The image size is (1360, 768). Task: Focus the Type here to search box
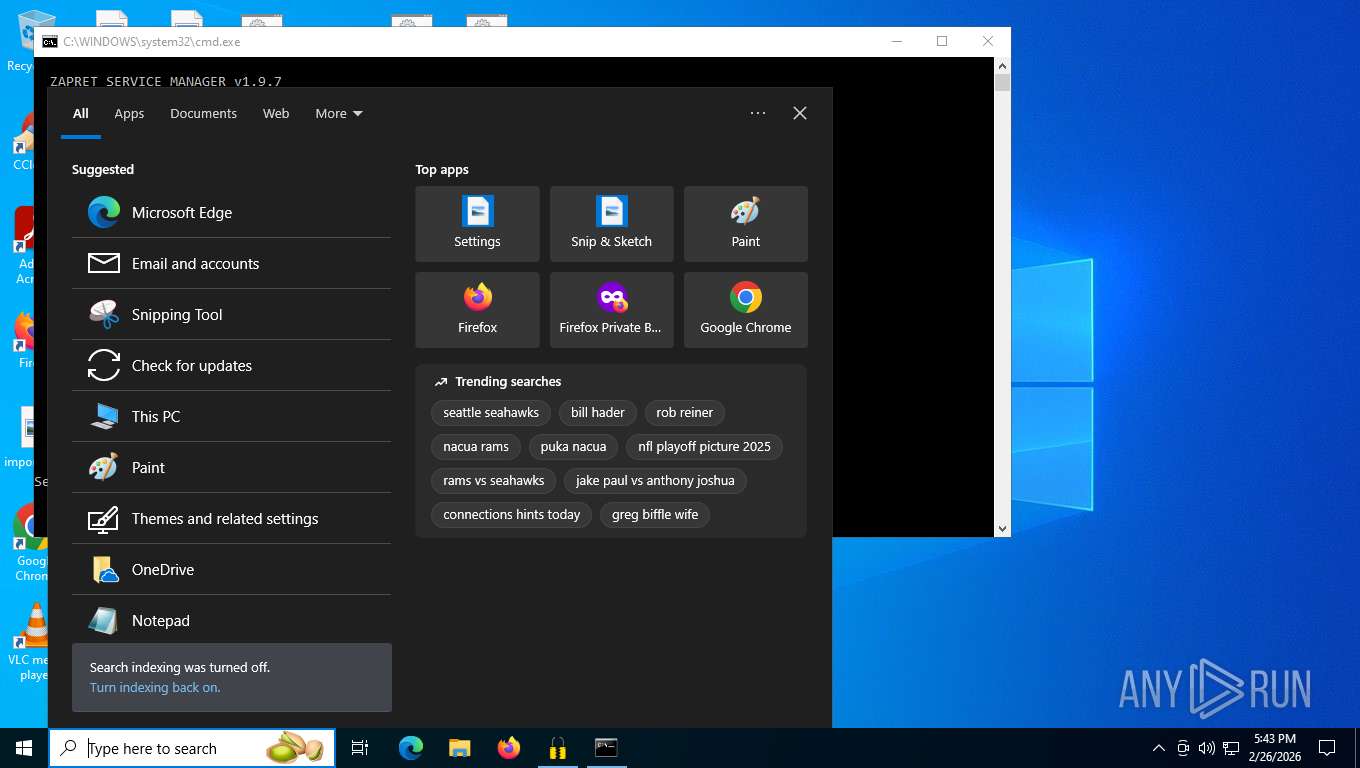192,748
